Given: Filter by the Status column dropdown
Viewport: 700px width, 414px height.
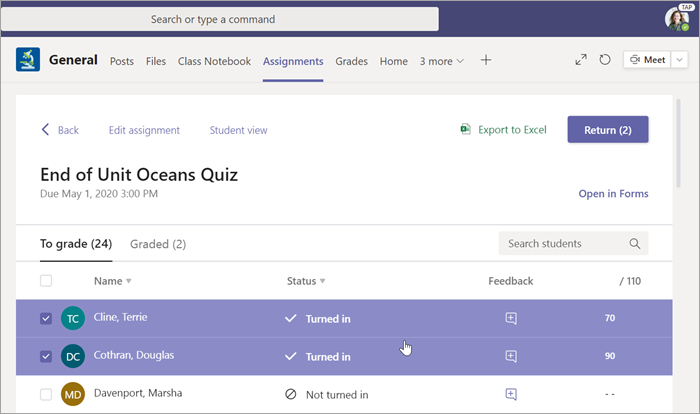Looking at the screenshot, I should (306, 281).
